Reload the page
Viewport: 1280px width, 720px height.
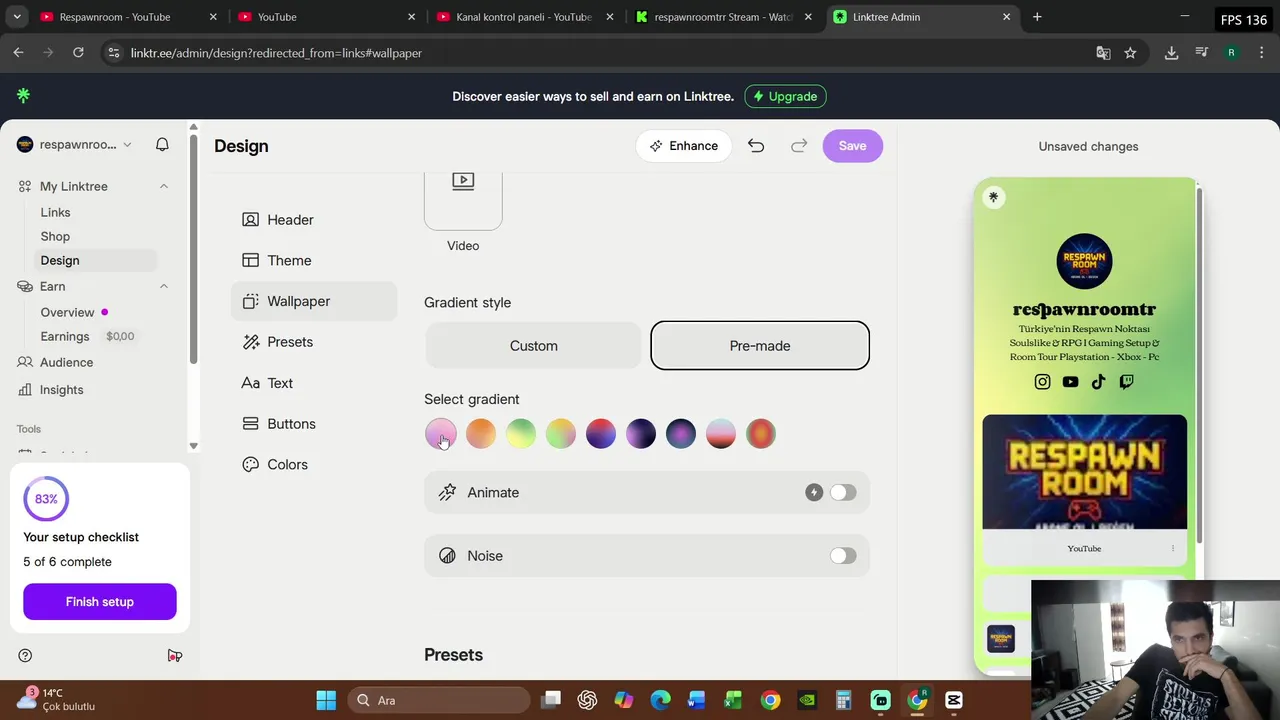(78, 53)
